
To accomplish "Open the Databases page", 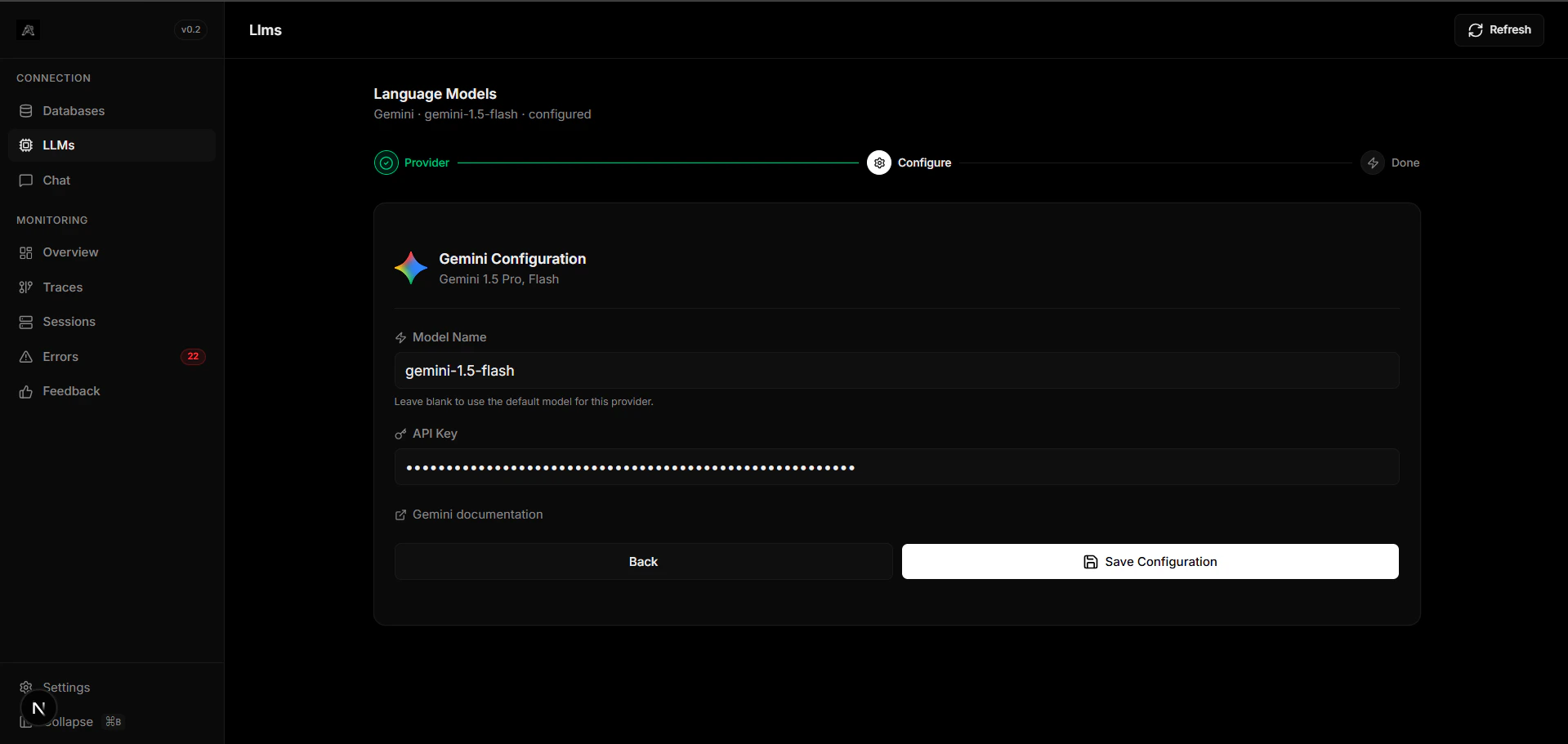I will coord(112,111).
